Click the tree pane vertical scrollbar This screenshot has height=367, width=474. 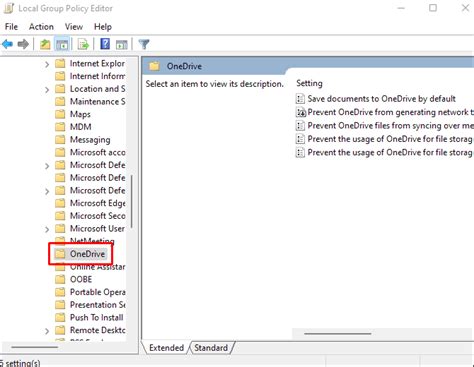(132, 201)
